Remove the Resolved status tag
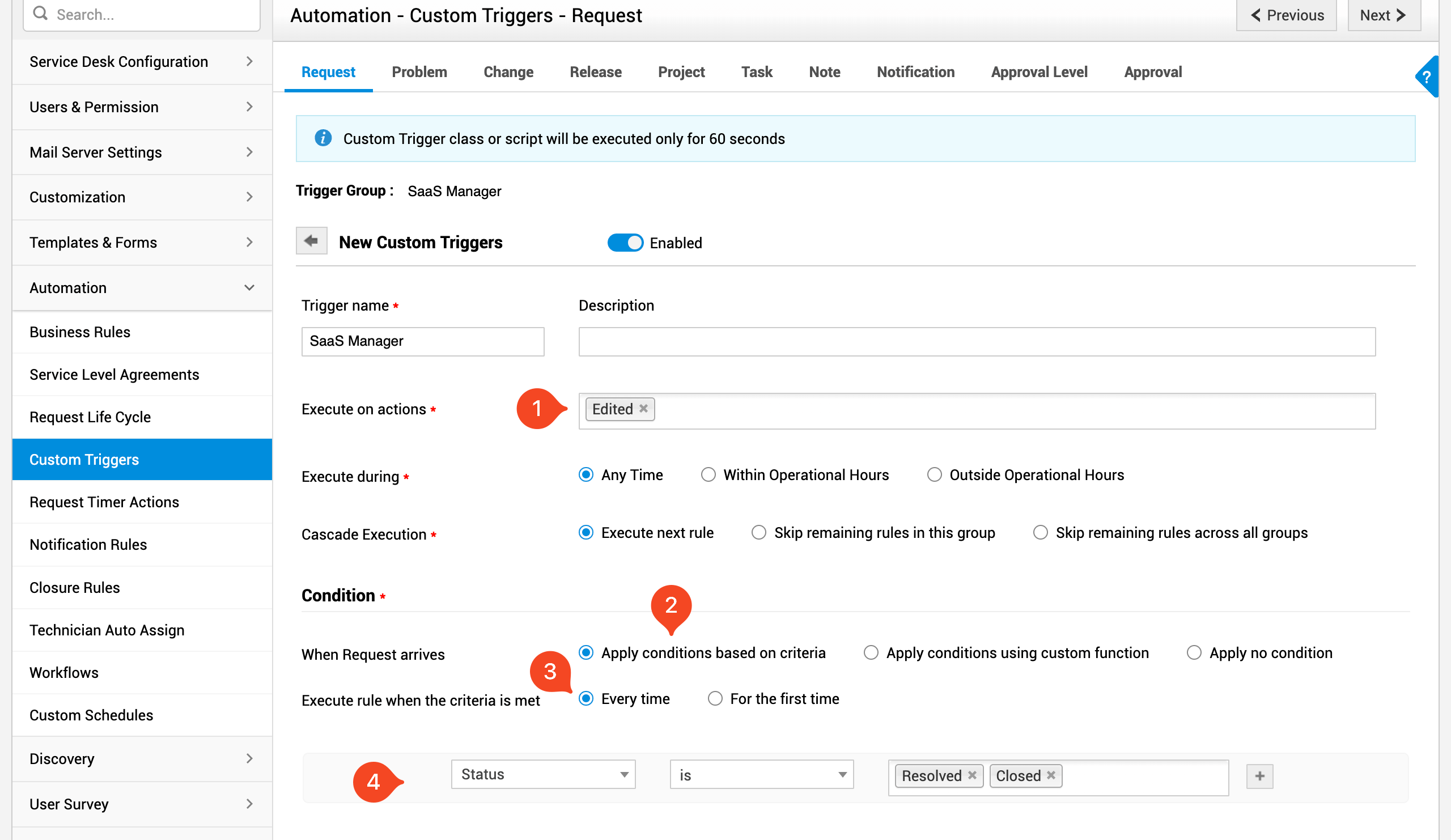 click(972, 775)
